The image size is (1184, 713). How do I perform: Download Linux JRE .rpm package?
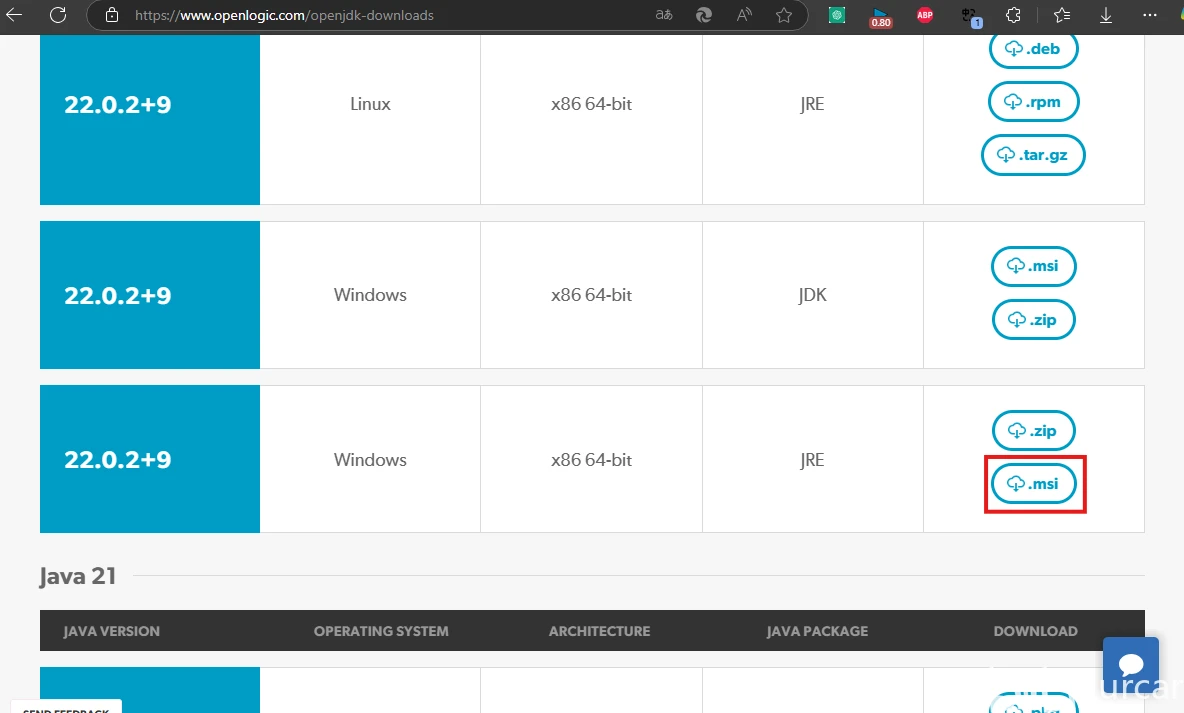[1033, 102]
